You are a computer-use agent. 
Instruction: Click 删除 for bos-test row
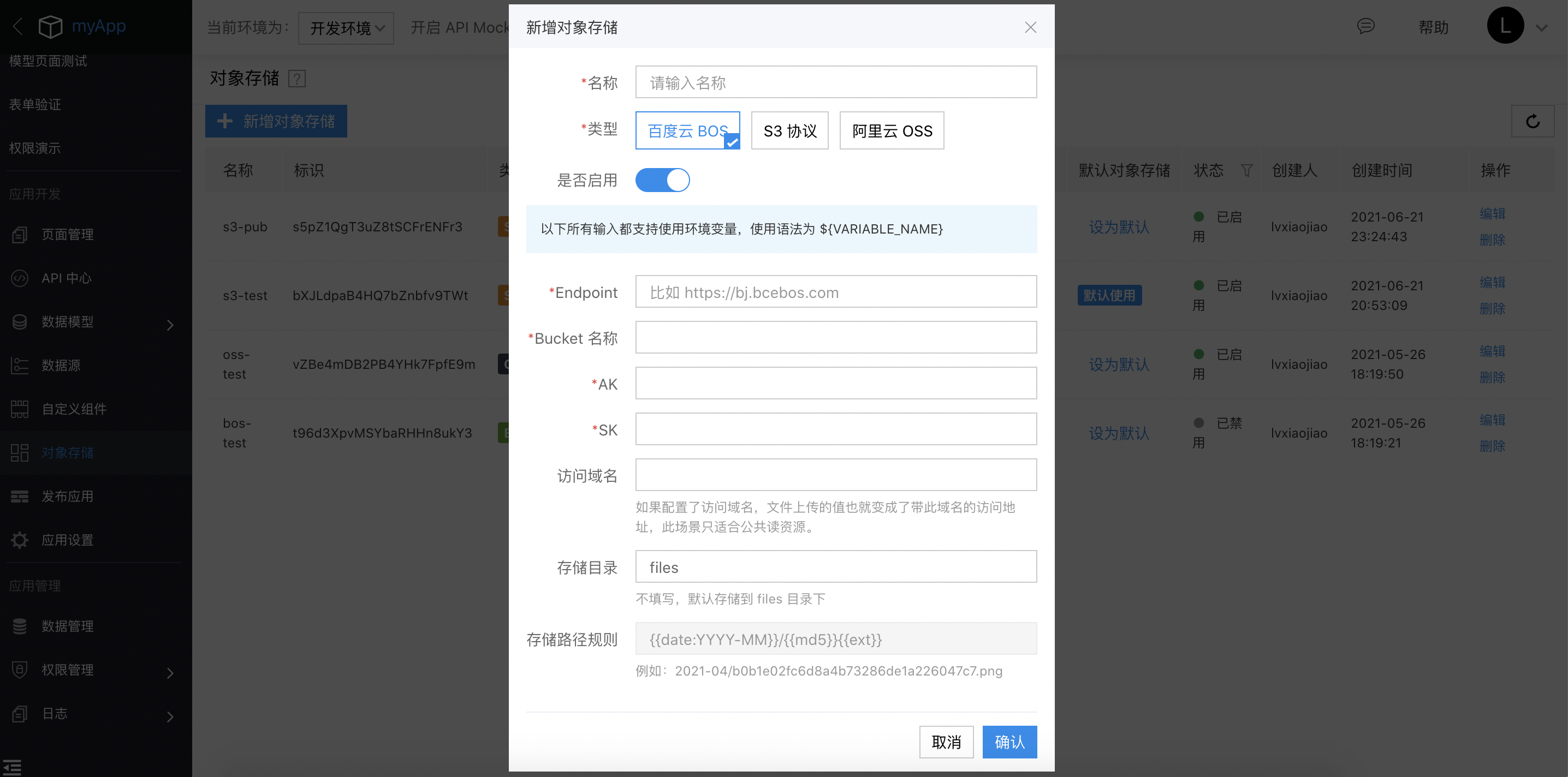(1492, 446)
